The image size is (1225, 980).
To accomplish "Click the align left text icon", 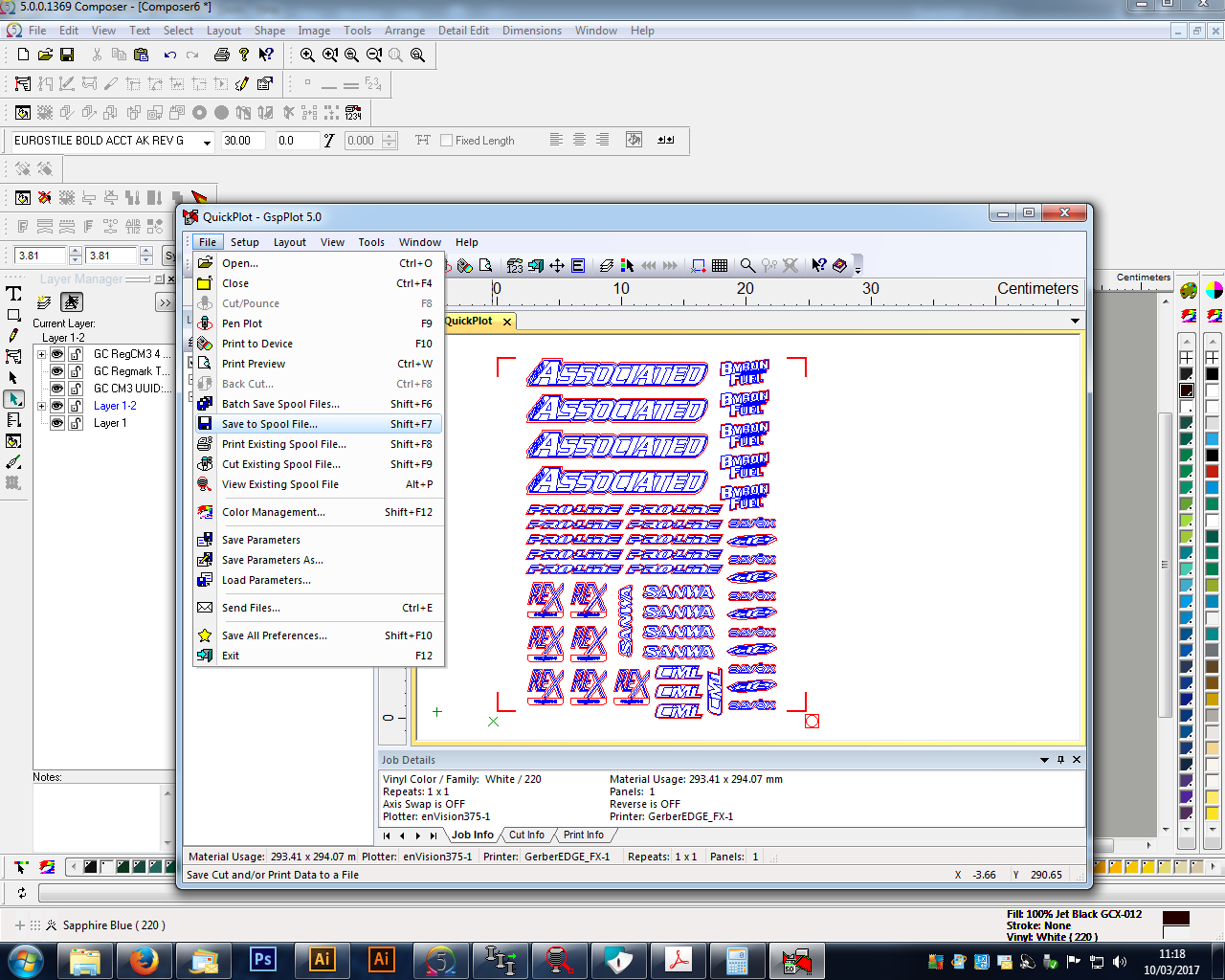I will click(x=556, y=140).
